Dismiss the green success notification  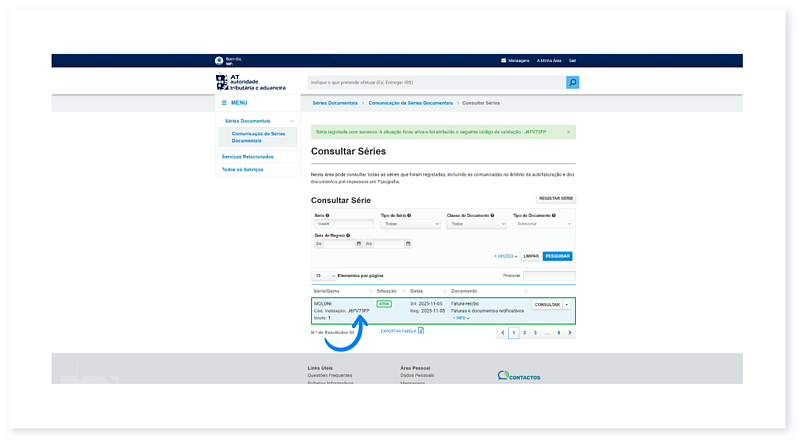pyautogui.click(x=569, y=131)
